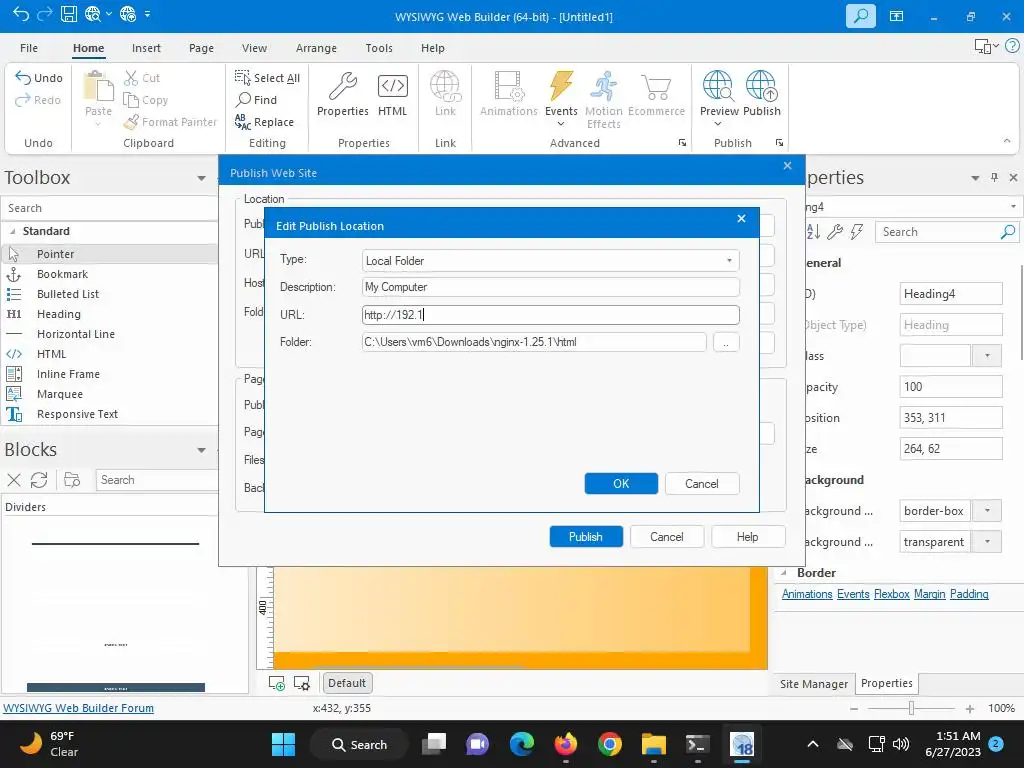Click the add breakpoint icon below canvas
The height and width of the screenshot is (768, 1024).
pyautogui.click(x=277, y=683)
